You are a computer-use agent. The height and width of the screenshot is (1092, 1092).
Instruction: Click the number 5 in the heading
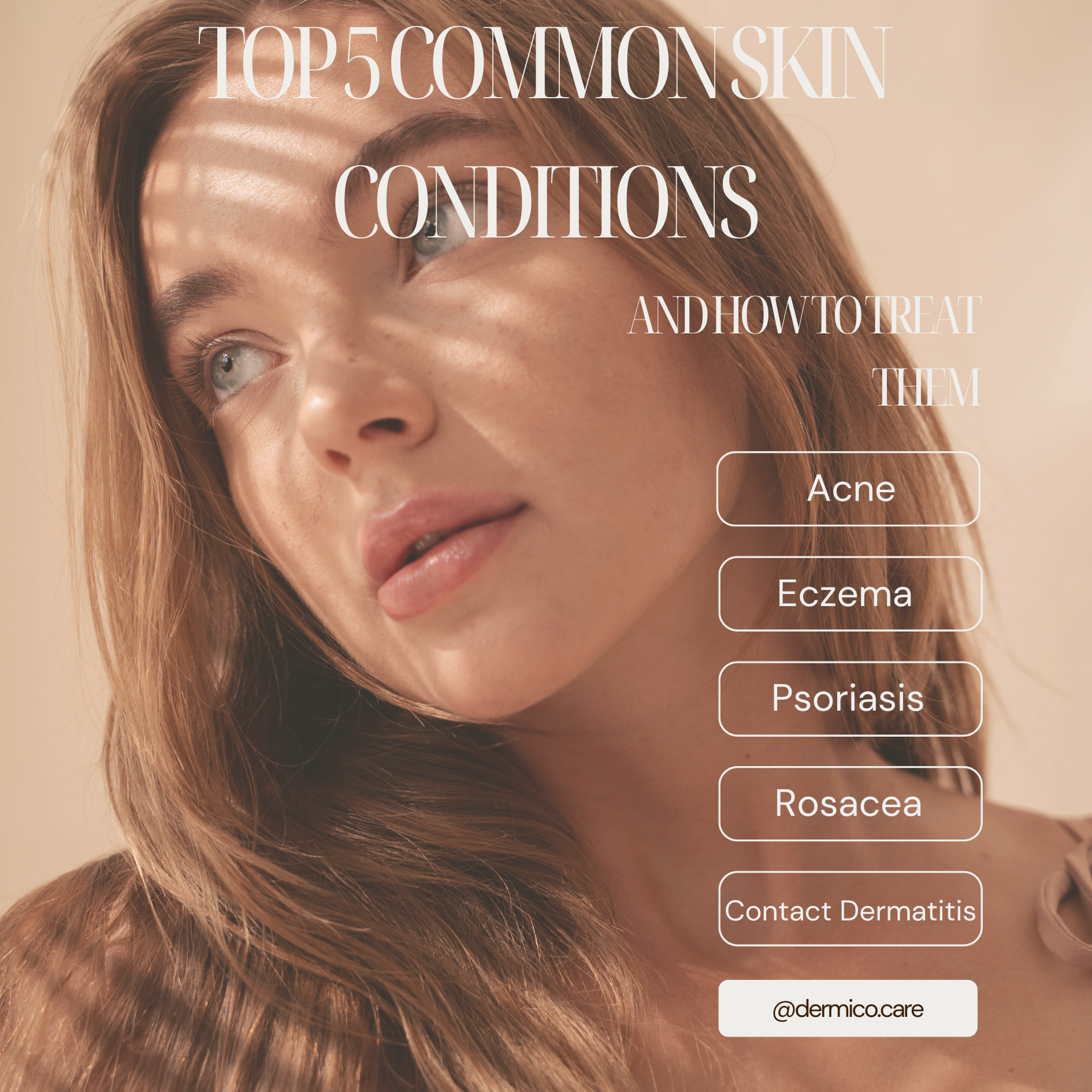pos(362,64)
